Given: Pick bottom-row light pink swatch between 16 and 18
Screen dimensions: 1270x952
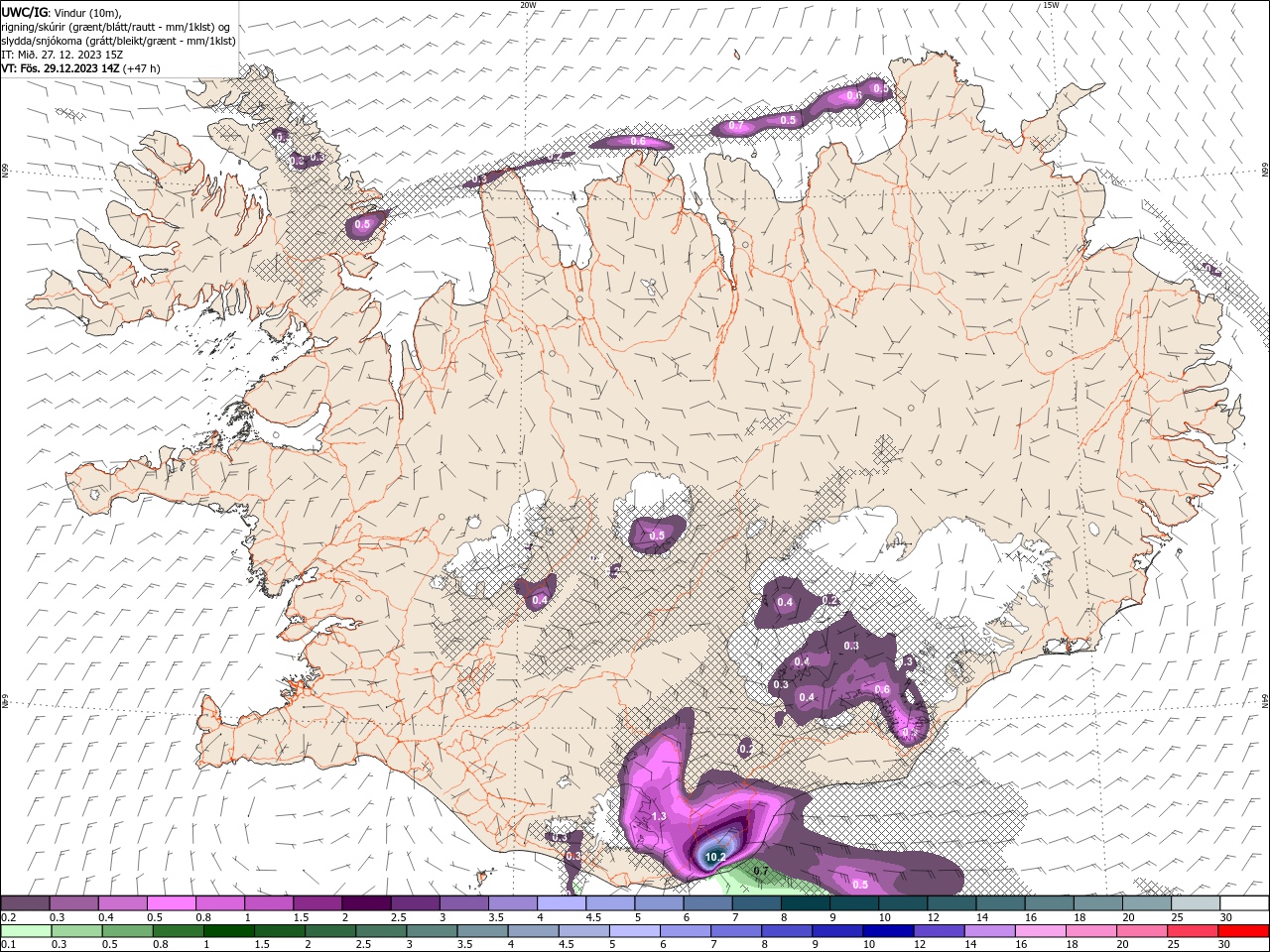Looking at the screenshot, I should (1040, 931).
